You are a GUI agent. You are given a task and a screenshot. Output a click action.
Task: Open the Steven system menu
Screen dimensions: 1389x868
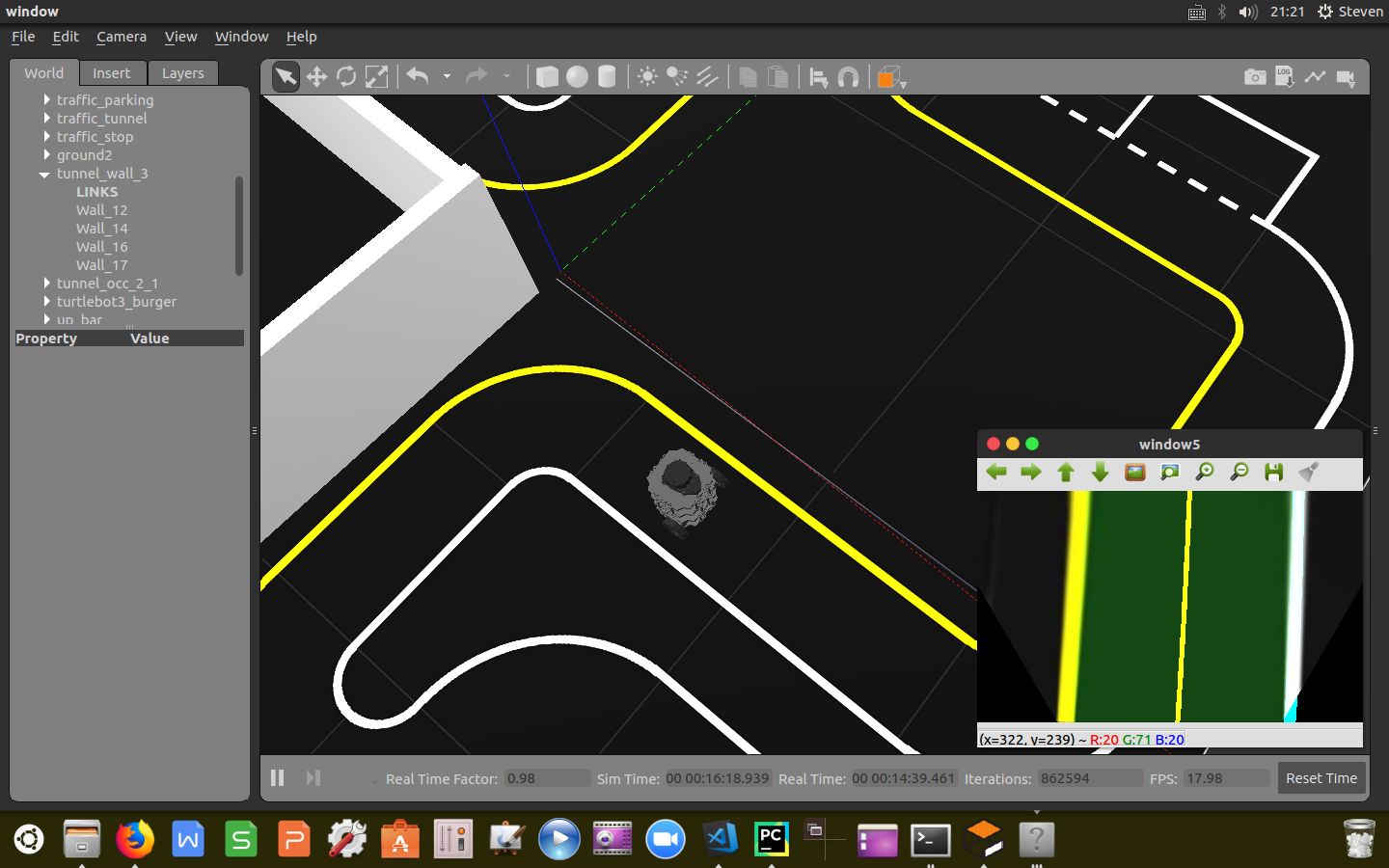[1350, 12]
